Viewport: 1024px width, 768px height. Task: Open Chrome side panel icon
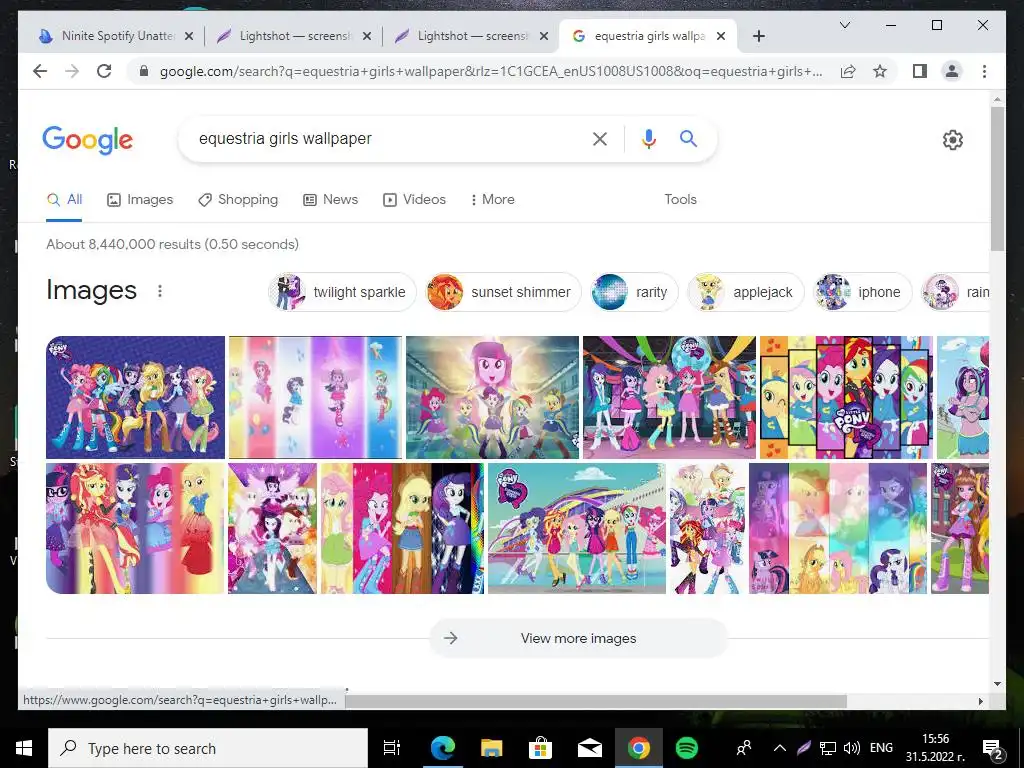[x=920, y=71]
